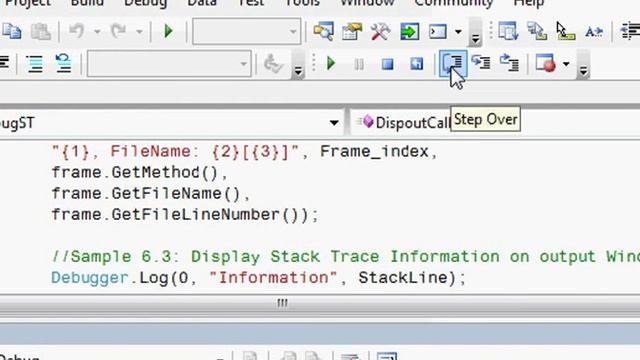The width and height of the screenshot is (640, 360).
Task: Click the Redo arrow icon
Action: tap(119, 31)
